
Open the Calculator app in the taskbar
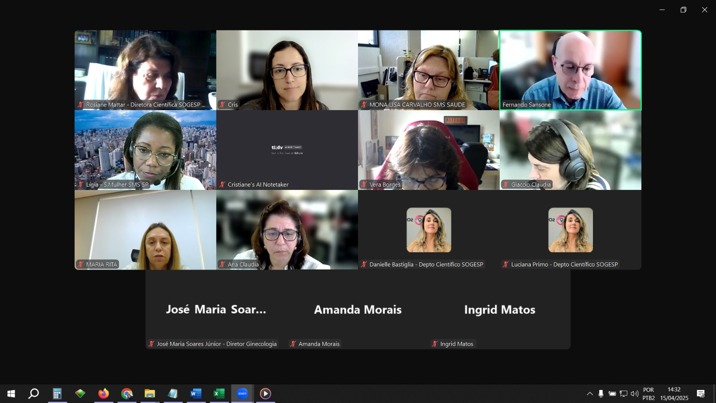[57, 393]
